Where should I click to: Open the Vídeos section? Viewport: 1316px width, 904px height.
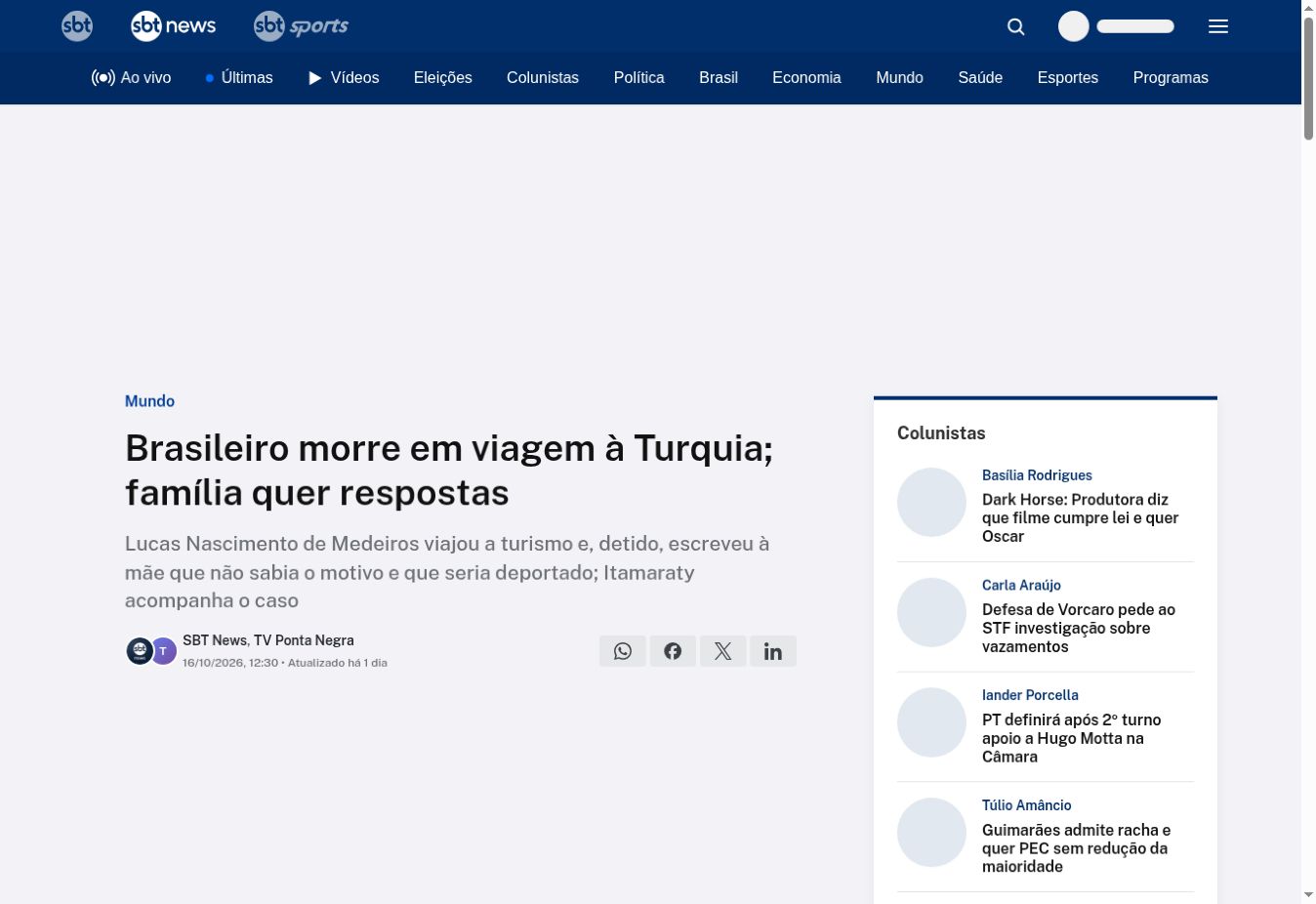pos(344,78)
